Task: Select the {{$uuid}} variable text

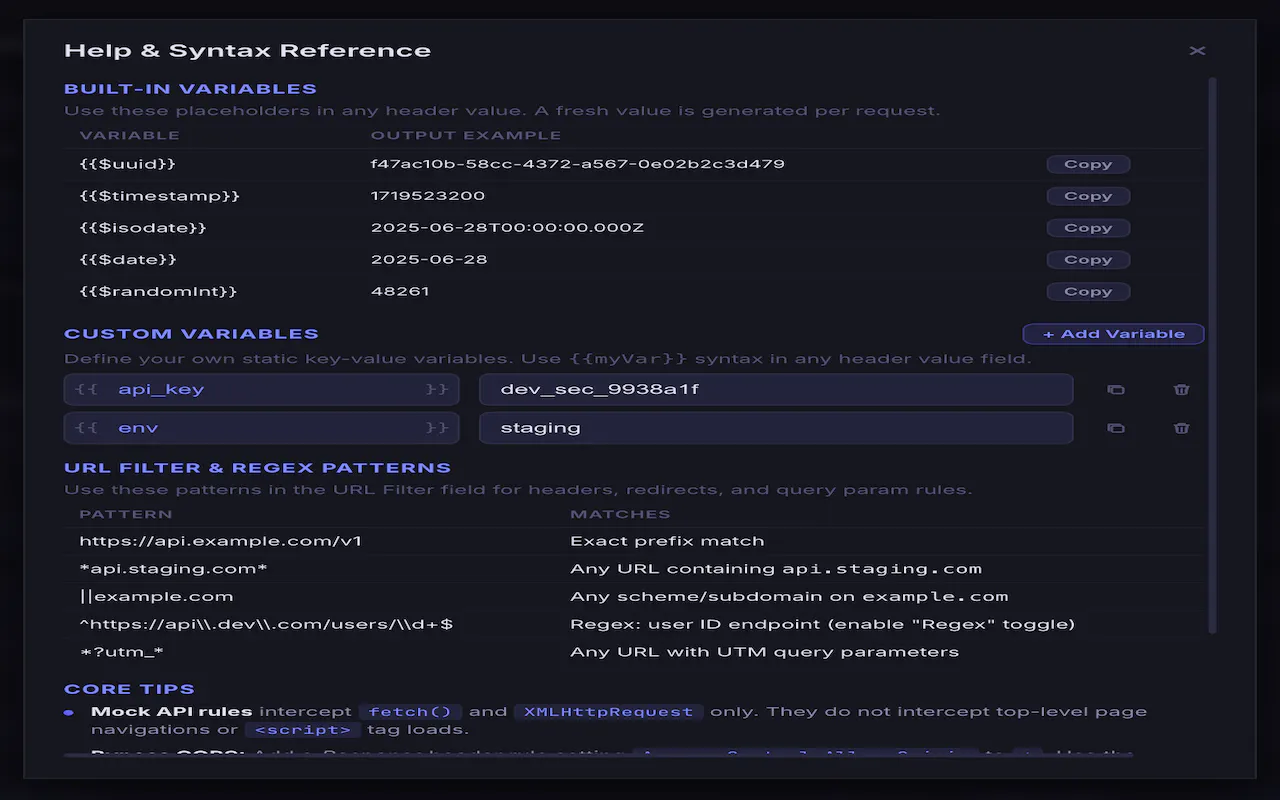Action: coord(128,164)
